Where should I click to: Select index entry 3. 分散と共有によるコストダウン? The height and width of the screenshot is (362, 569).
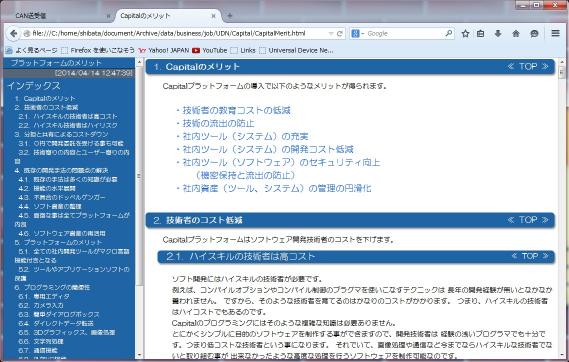click(x=61, y=134)
